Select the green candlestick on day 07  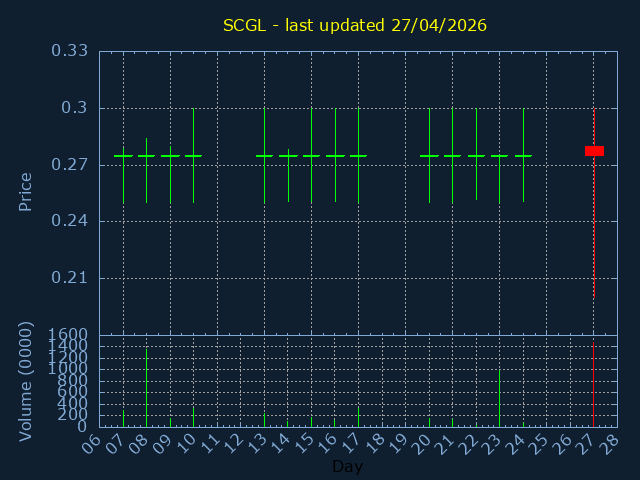[123, 156]
